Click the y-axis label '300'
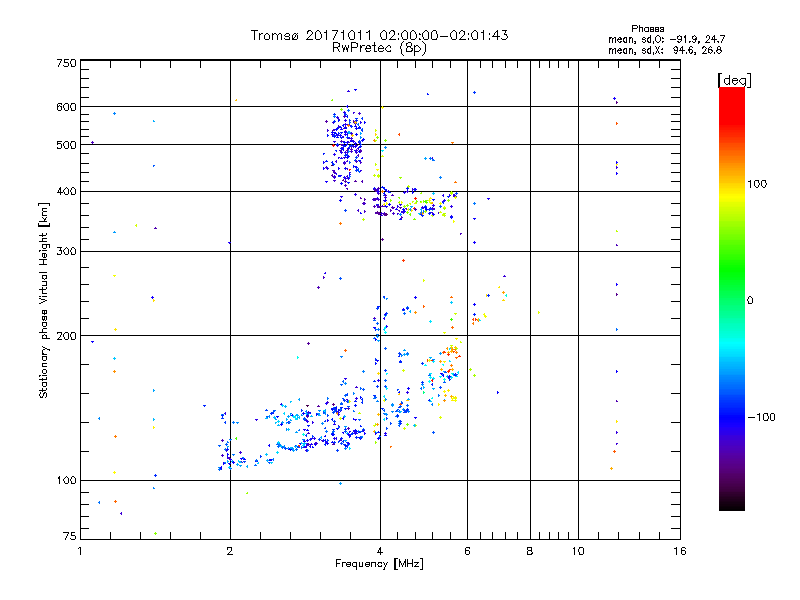The width and height of the screenshot is (800, 600). [66, 251]
